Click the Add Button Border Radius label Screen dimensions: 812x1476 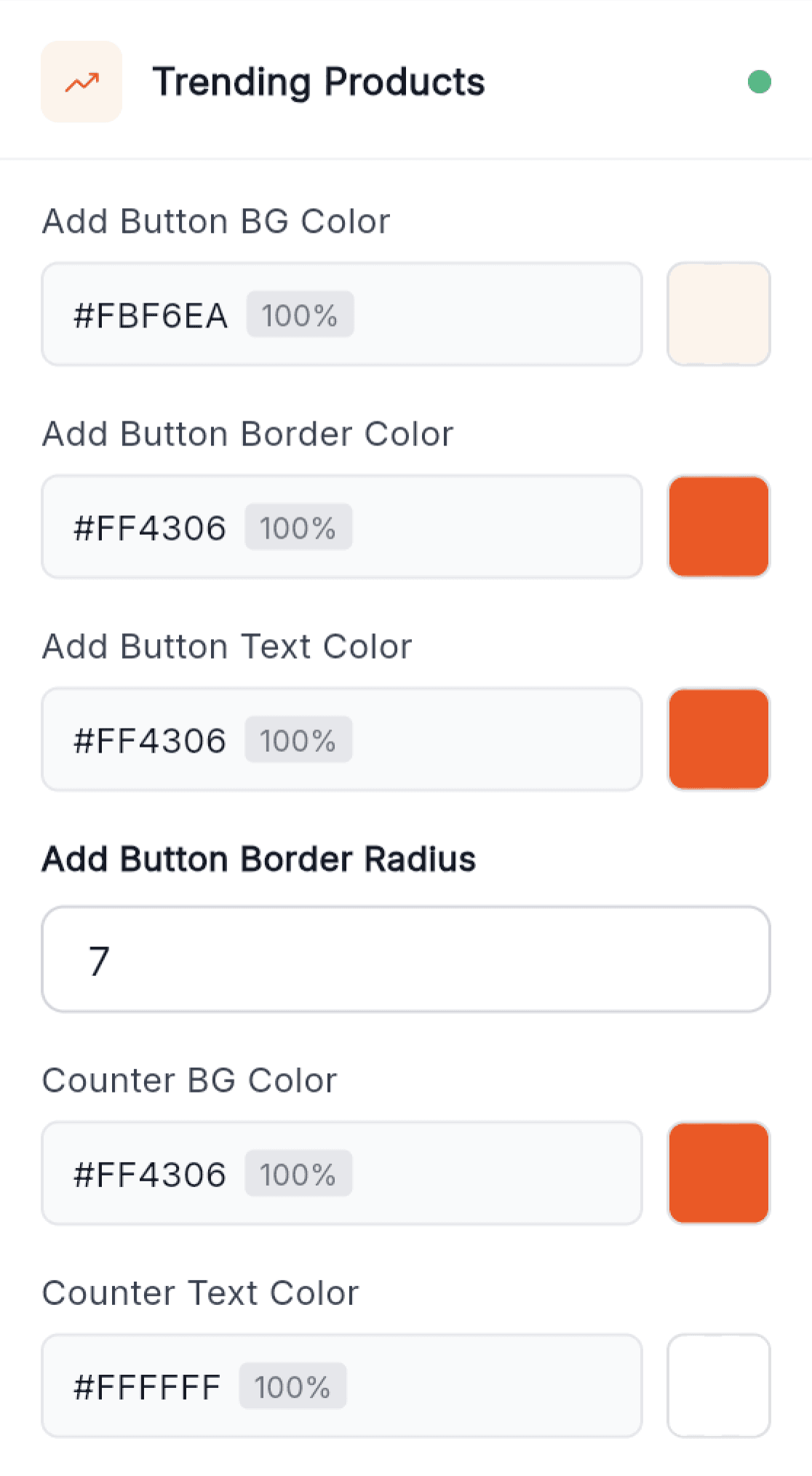coord(259,859)
